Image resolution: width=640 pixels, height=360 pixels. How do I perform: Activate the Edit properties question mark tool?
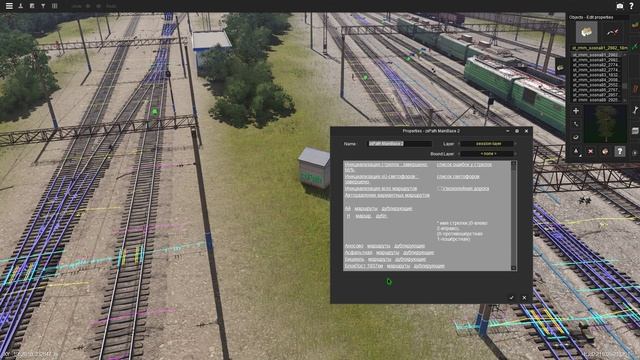point(620,151)
